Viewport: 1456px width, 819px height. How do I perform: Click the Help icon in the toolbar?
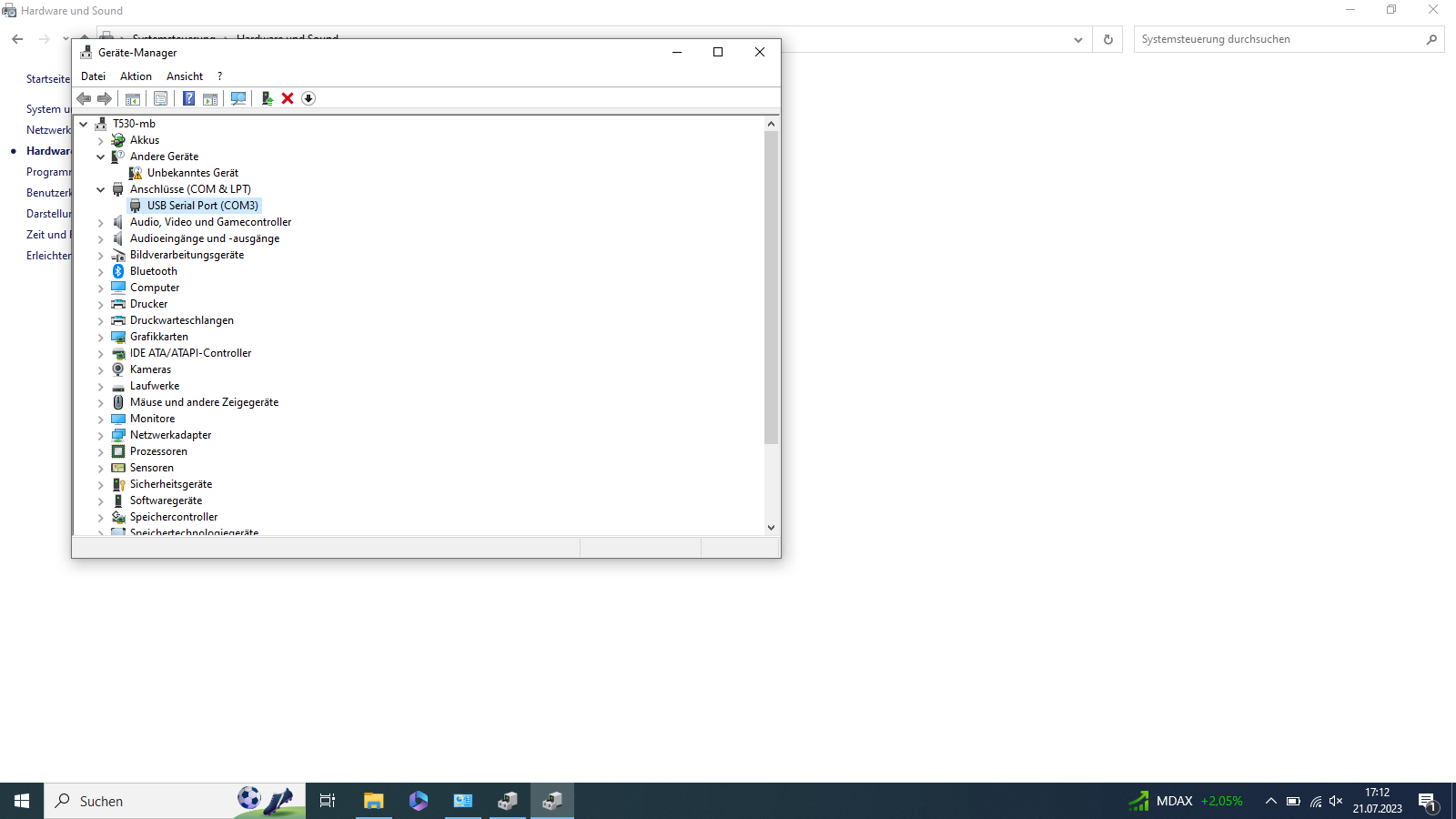(x=188, y=98)
